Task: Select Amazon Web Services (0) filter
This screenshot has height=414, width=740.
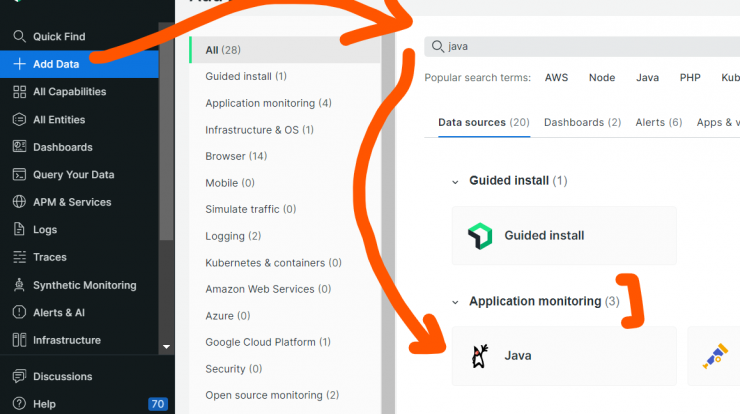Action: point(268,289)
